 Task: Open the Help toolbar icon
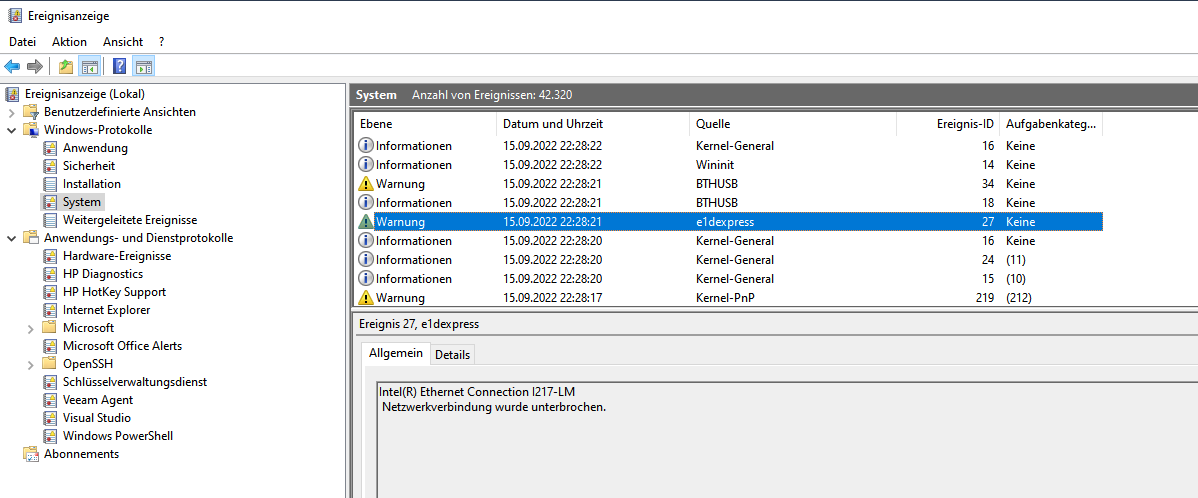click(120, 66)
